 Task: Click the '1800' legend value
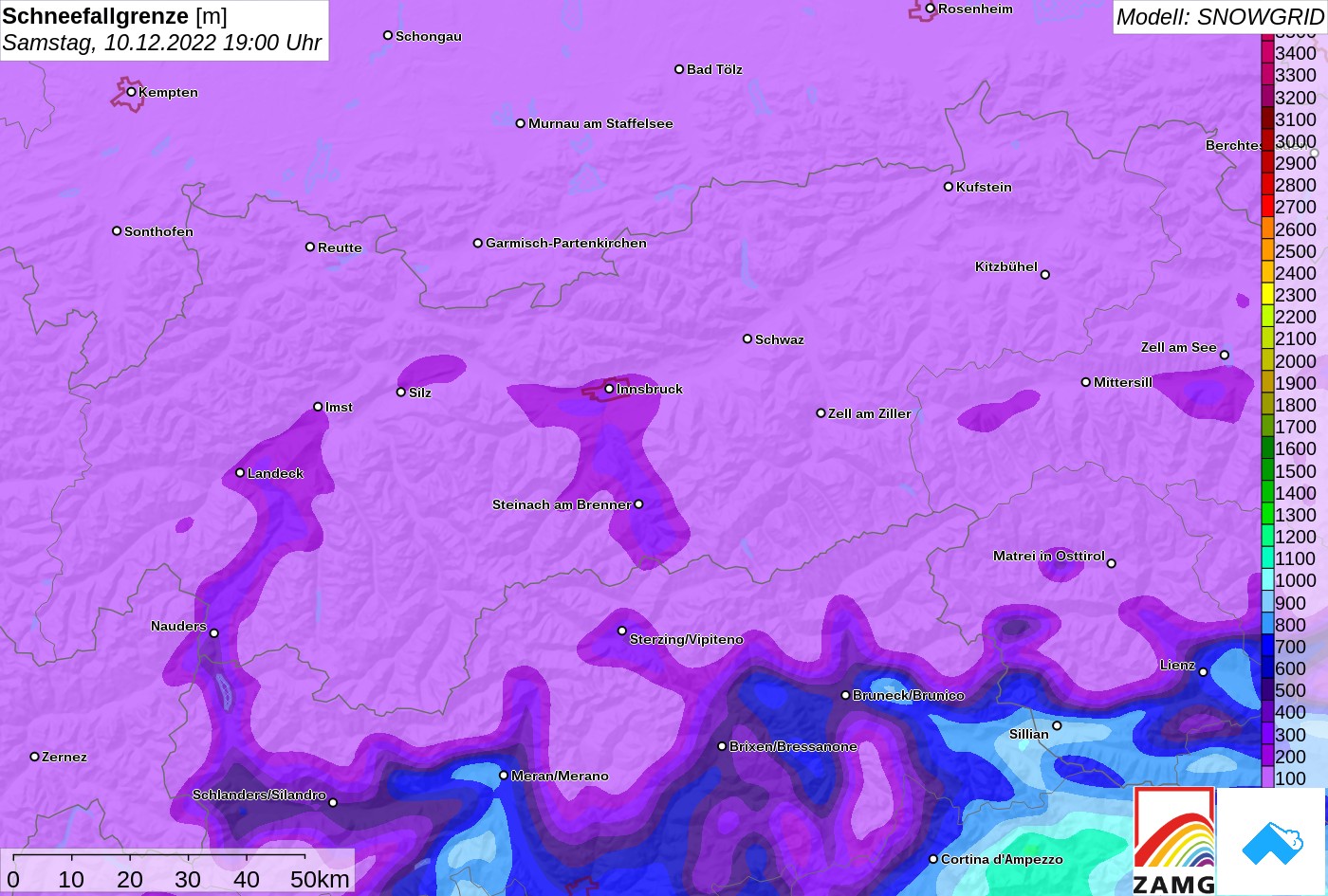(x=1296, y=406)
